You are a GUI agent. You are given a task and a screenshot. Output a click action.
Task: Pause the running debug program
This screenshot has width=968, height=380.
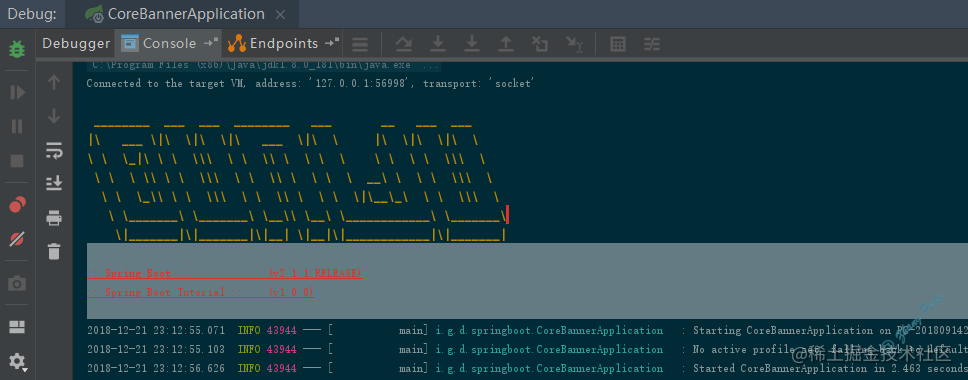(x=17, y=126)
